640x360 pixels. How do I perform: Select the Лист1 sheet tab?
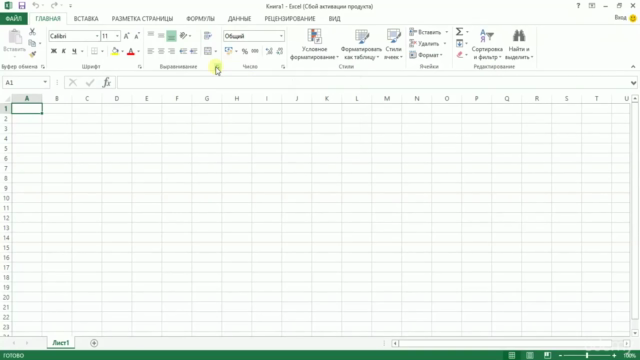pyautogui.click(x=61, y=343)
